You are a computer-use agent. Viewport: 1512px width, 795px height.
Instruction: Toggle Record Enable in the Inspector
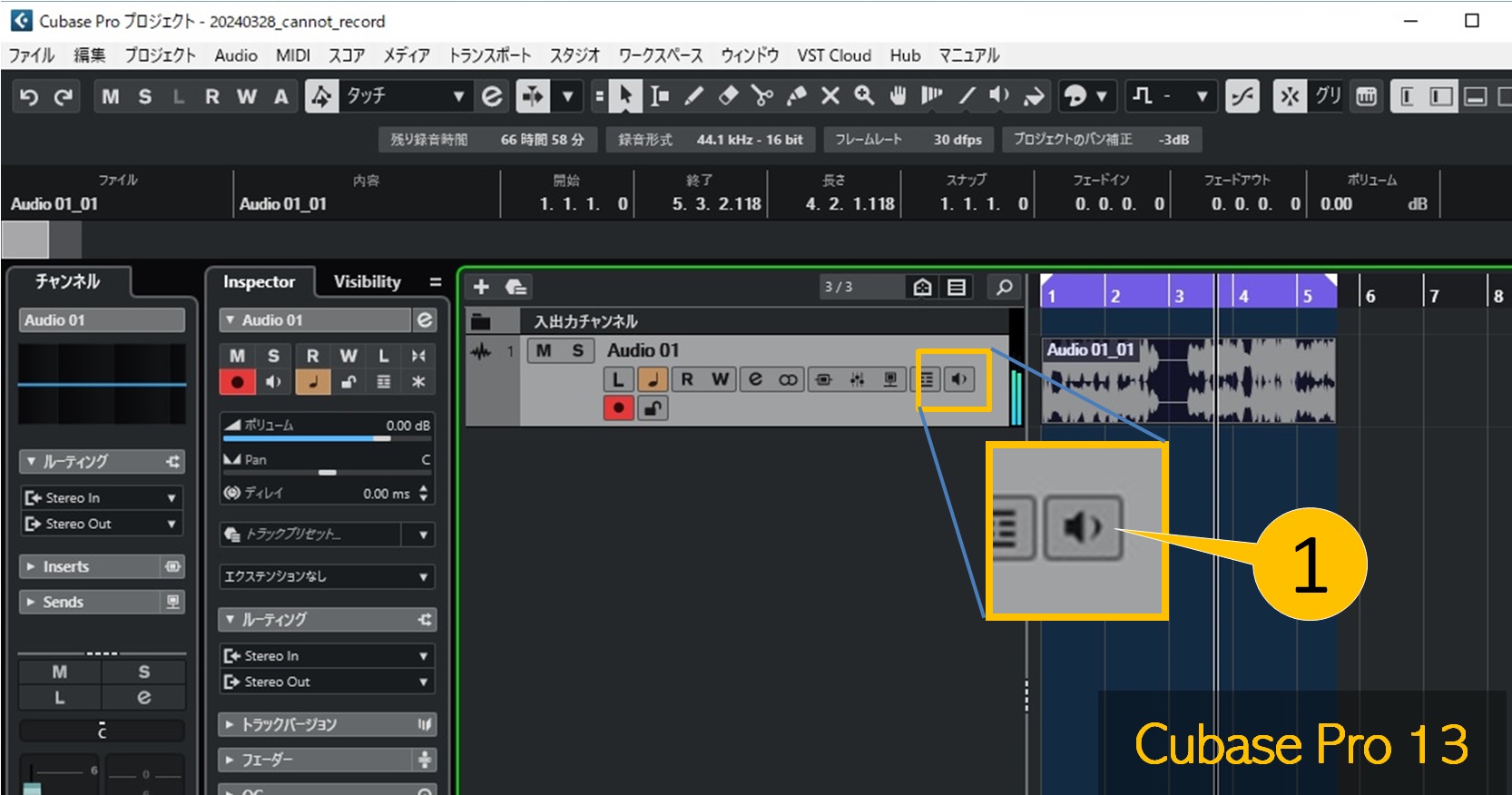[238, 382]
